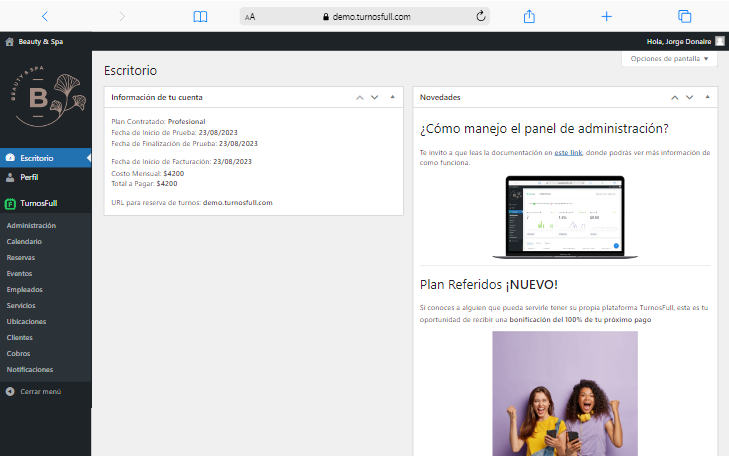Open the Safari bookmarks book icon
The image size is (729, 456).
click(200, 16)
